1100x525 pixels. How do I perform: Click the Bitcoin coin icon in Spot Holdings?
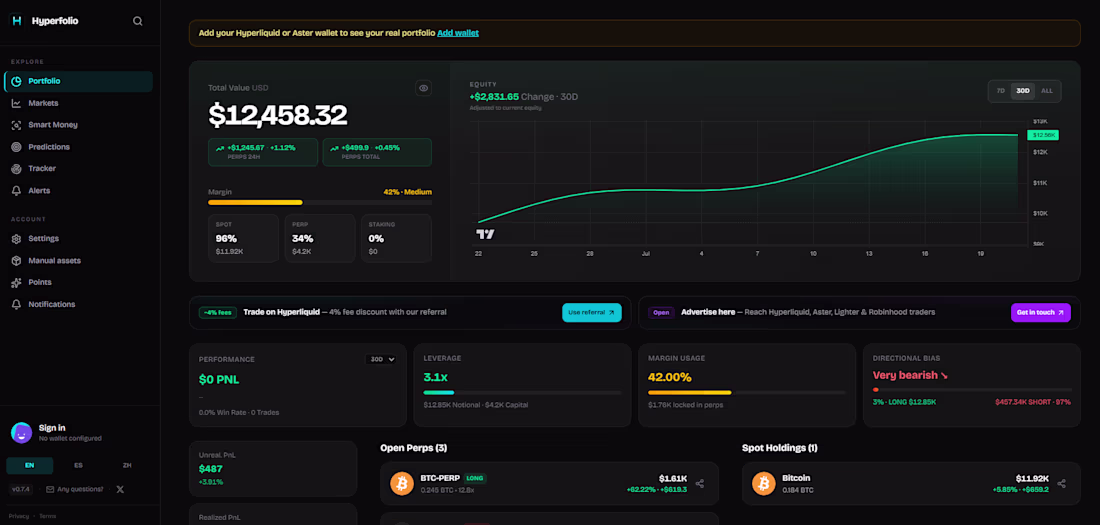(x=764, y=484)
